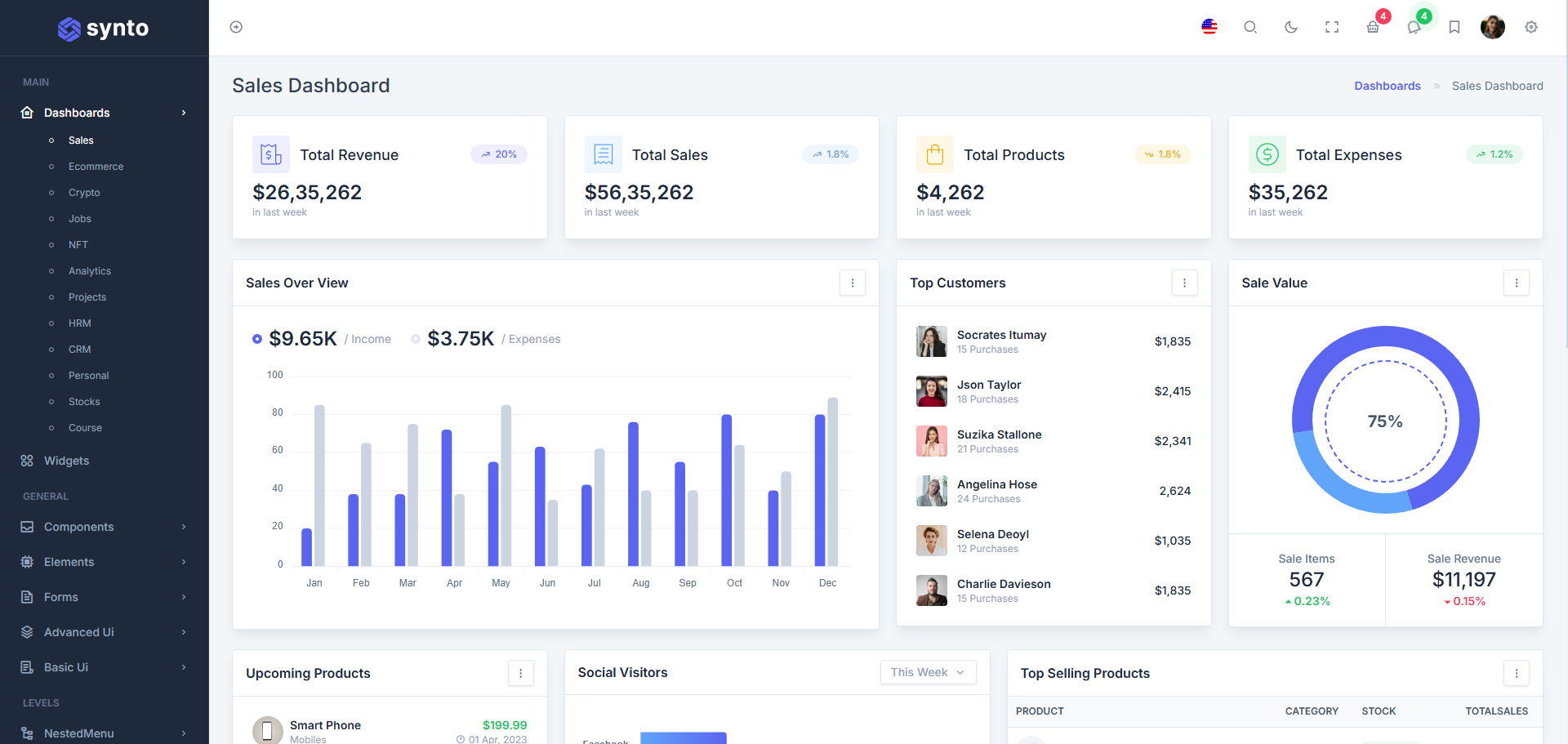Expand the Components menu chevron
1568x744 pixels.
(184, 527)
